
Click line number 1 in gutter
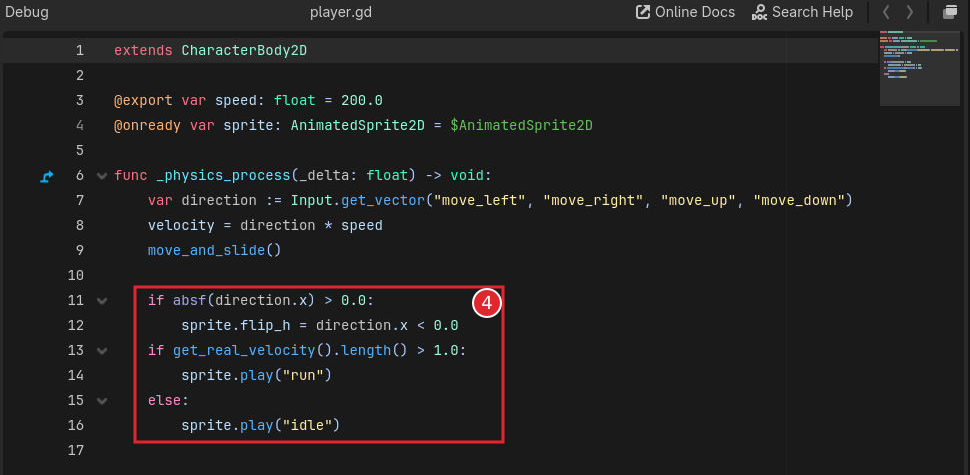coord(80,51)
